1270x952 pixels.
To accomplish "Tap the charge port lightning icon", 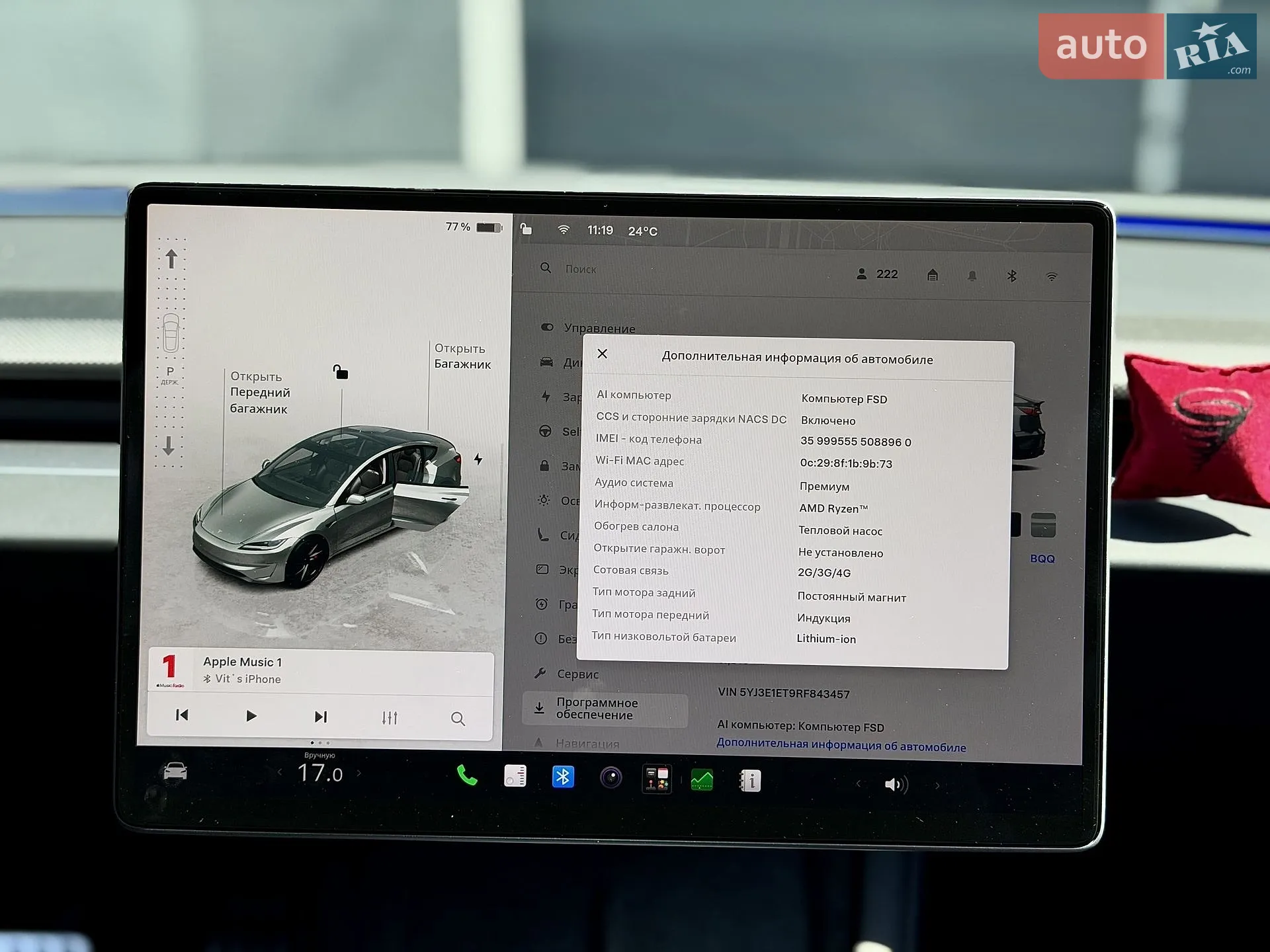I will [x=478, y=459].
